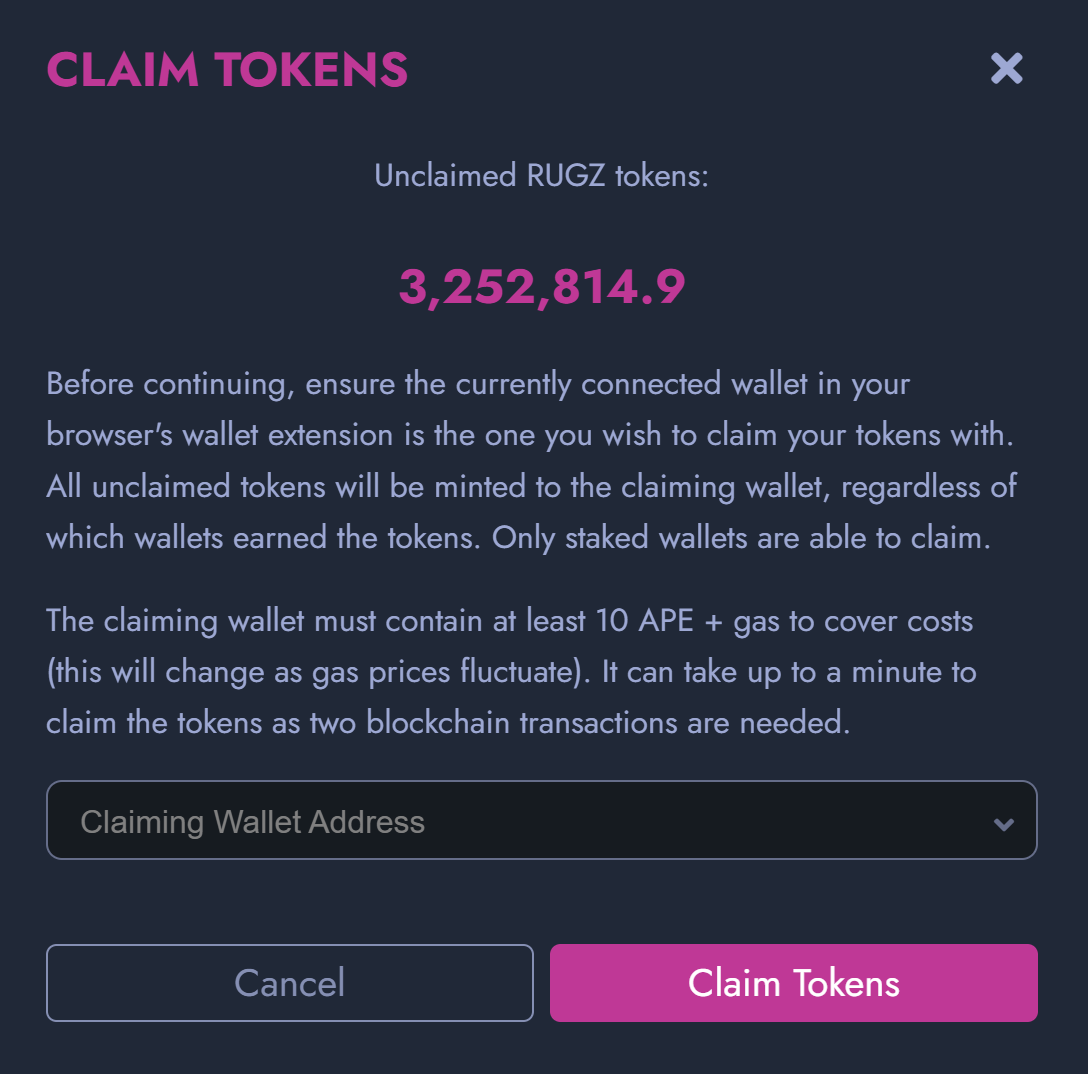Select the unclaimed amount 3,252,814.9
1088x1074 pixels.
coord(542,288)
